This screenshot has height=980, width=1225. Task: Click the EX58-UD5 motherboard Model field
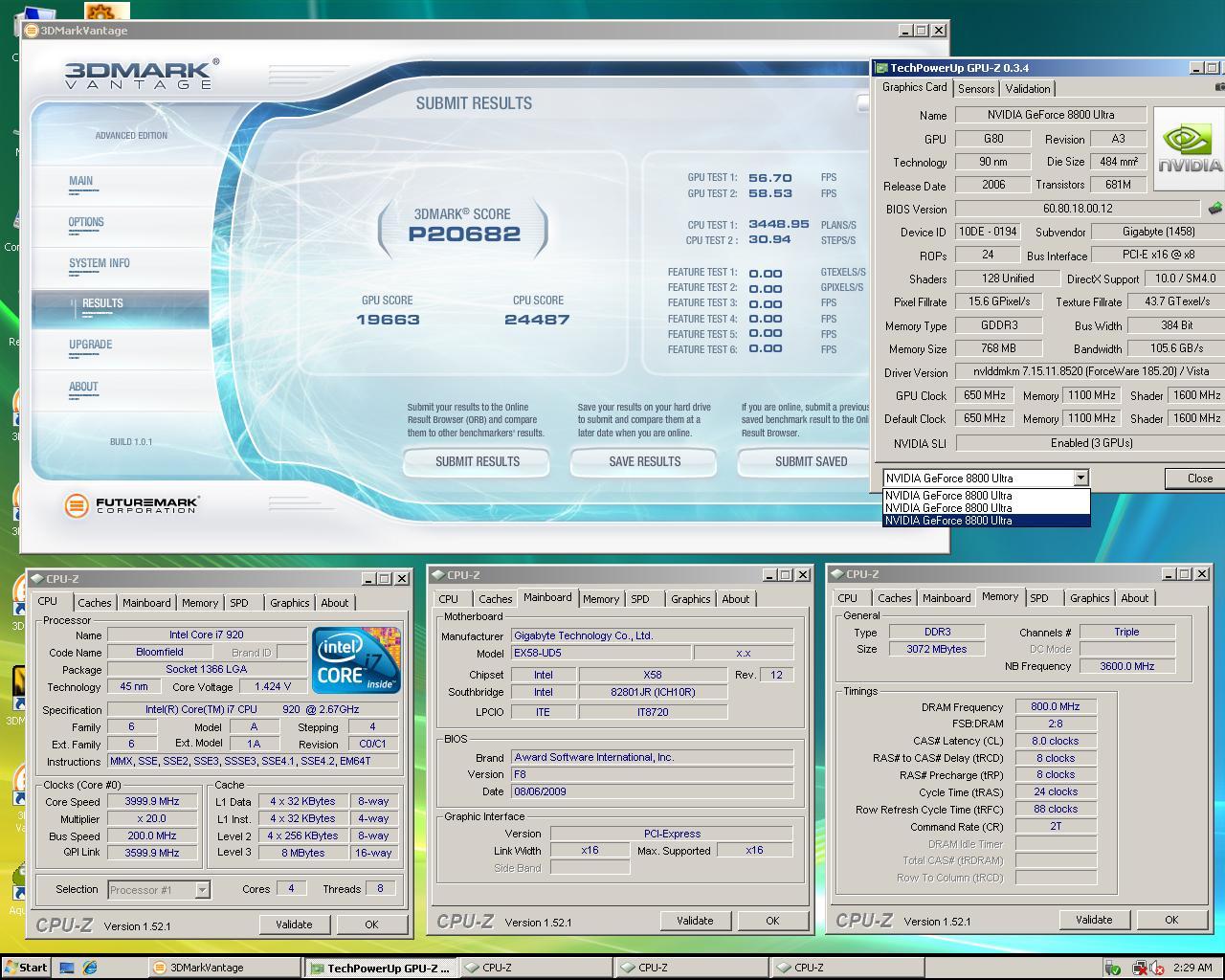tap(599, 653)
